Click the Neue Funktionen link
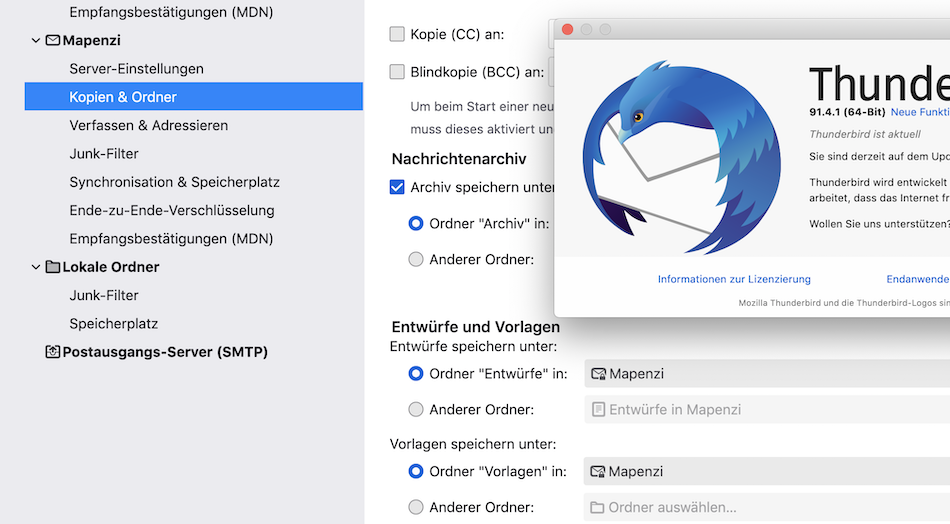Image resolution: width=950 pixels, height=524 pixels. point(919,113)
